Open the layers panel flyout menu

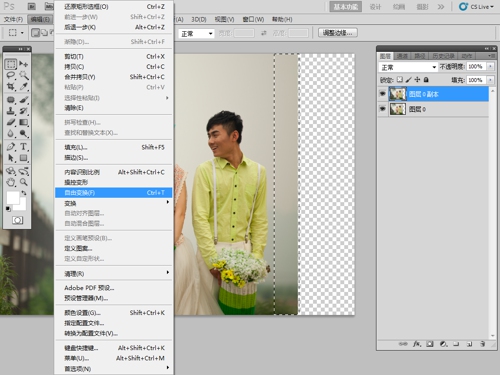coord(491,56)
